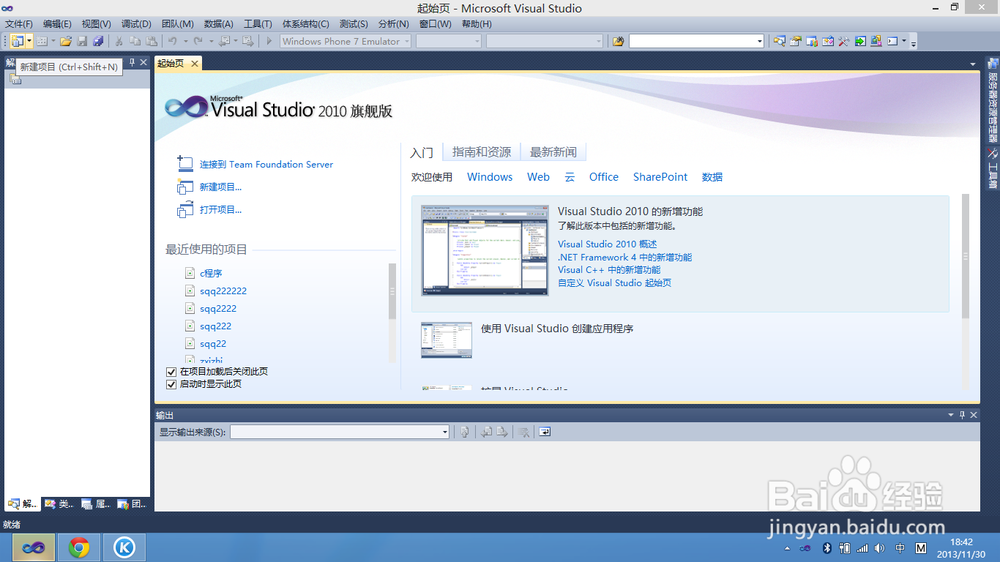Open the dropdown arrow beside New Project
The width and height of the screenshot is (1000, 562).
(x=29, y=41)
